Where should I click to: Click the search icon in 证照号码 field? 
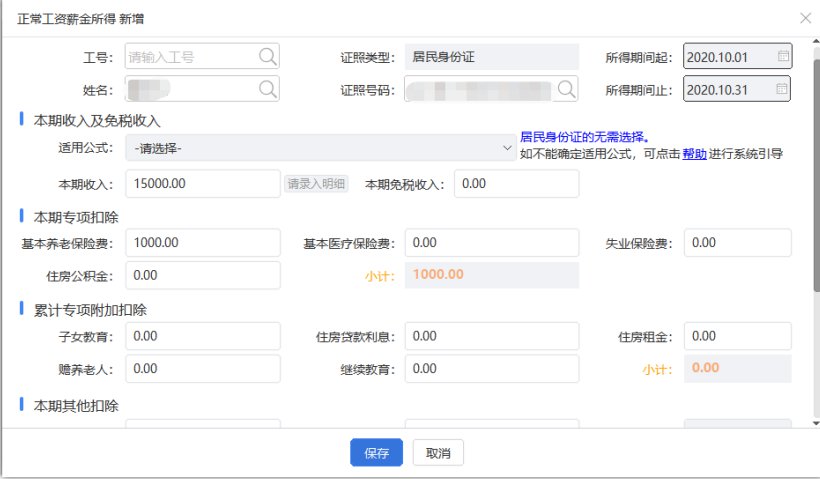(x=567, y=90)
